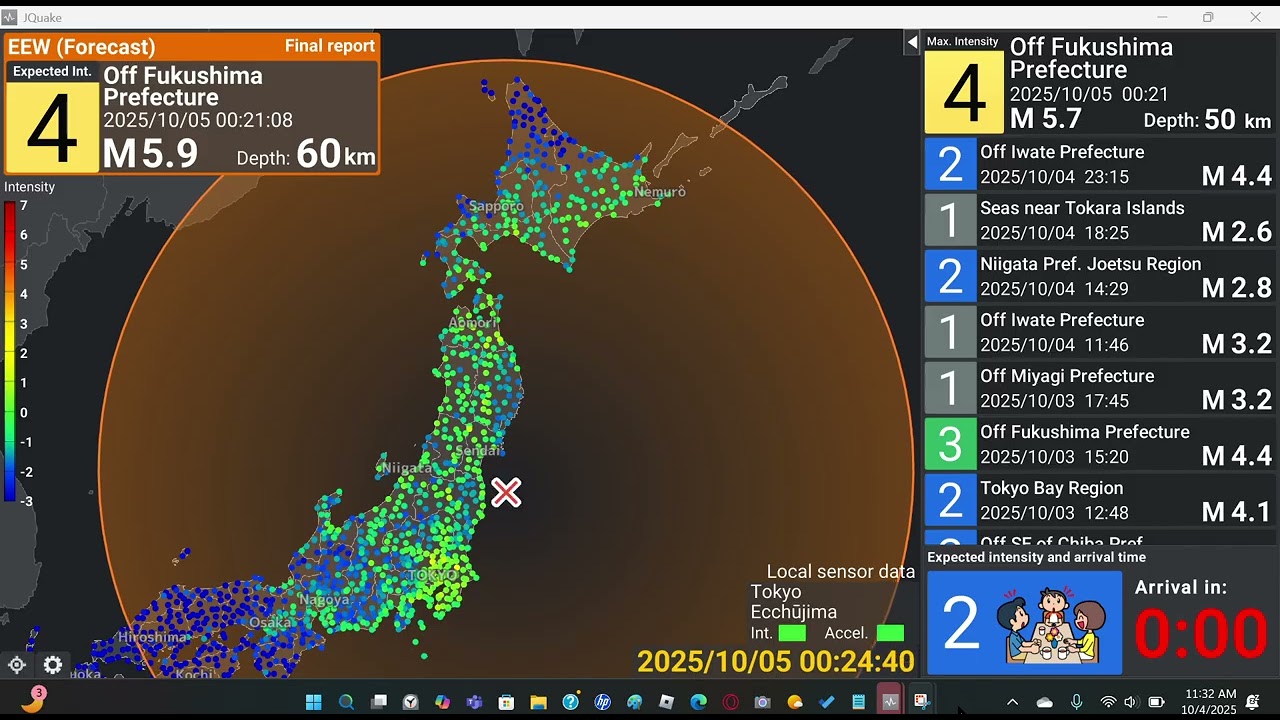Click the Osaka label on the map

[x=270, y=622]
